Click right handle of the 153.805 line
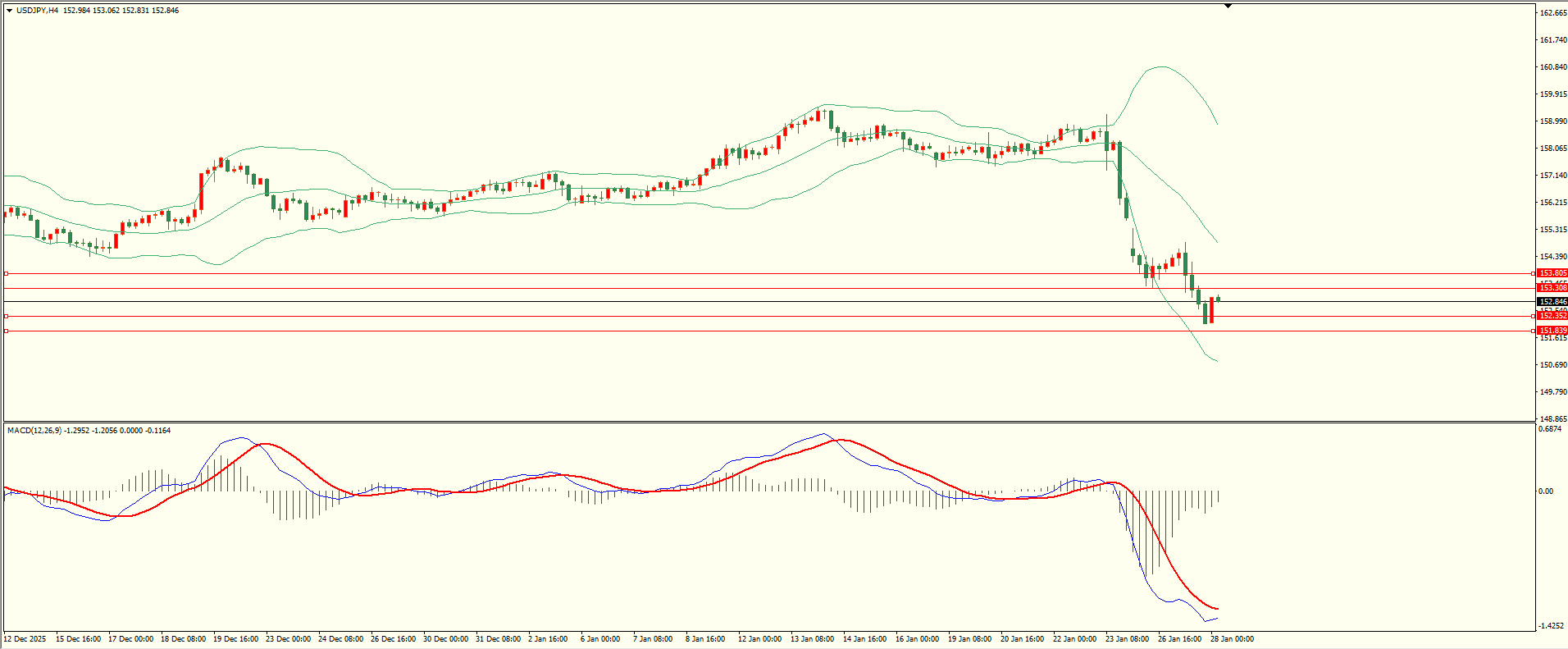Screen dimensions: 1568x649 click(x=1534, y=273)
